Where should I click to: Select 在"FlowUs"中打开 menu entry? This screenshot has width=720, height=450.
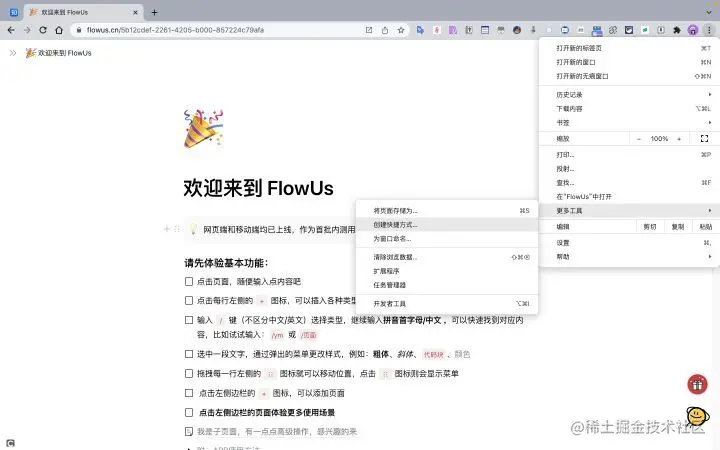click(x=629, y=197)
